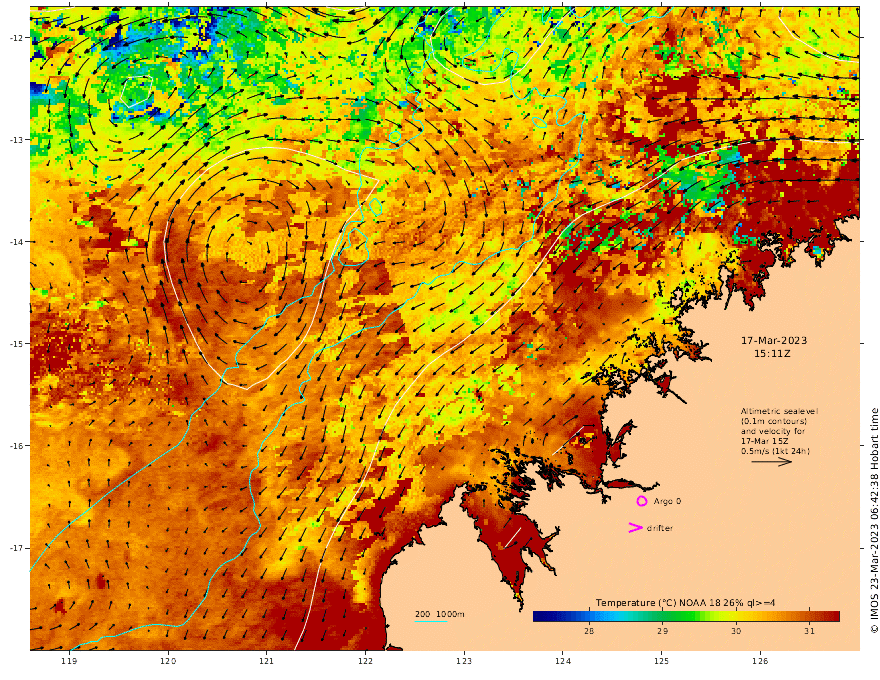Click the vertical IMOS copyright timestamp text

click(874, 521)
